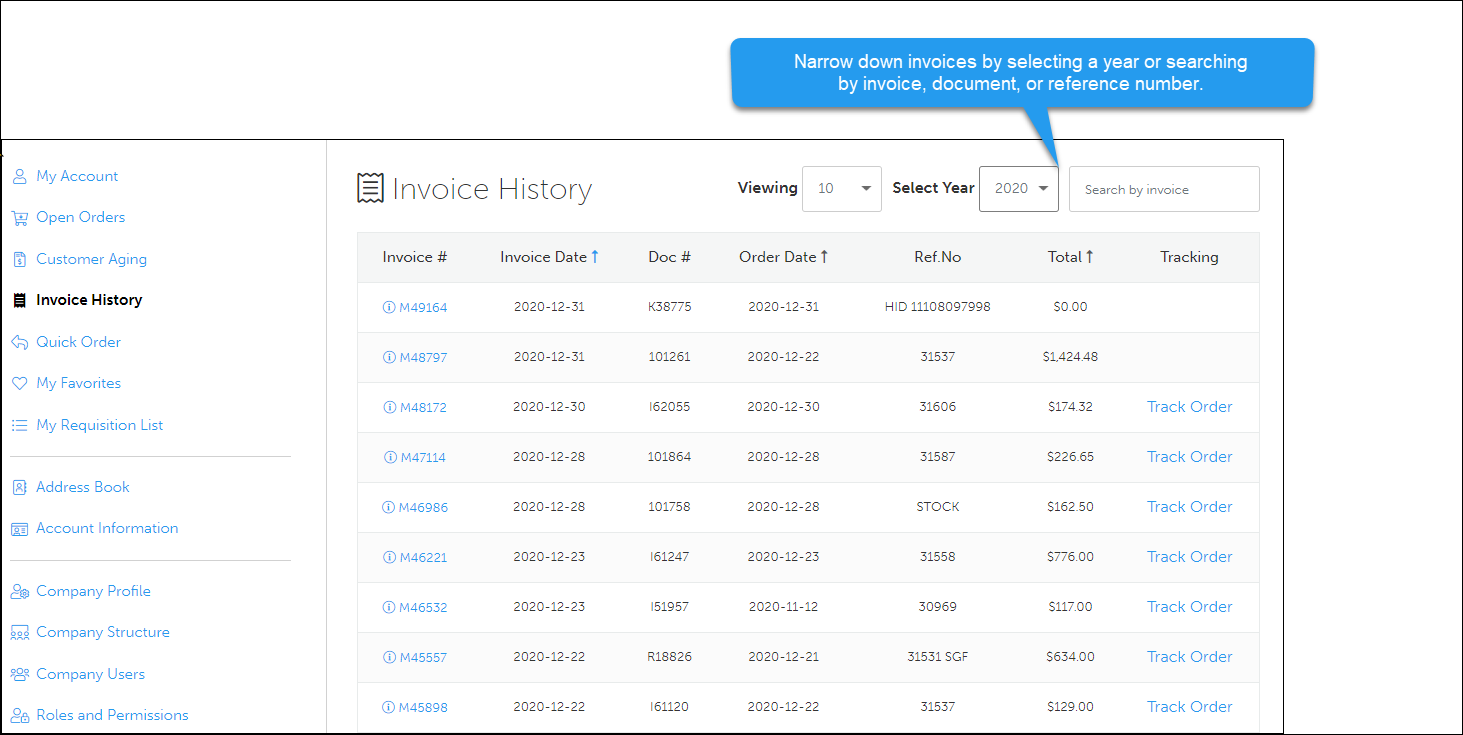
Task: Track Order for invoice M48172
Action: 1189,407
